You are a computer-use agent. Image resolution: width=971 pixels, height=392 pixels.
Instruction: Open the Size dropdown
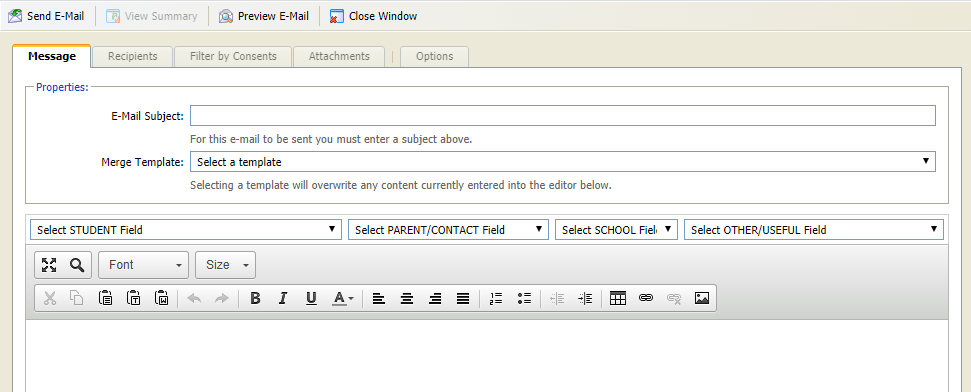click(225, 265)
